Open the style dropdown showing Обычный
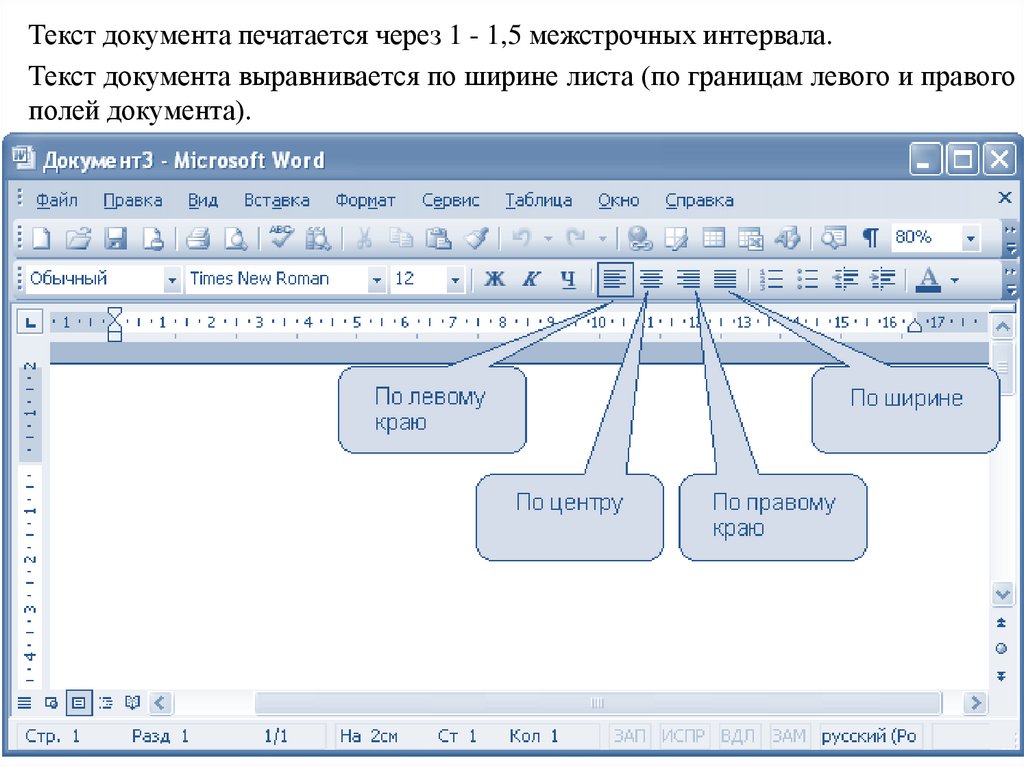 click(x=172, y=280)
